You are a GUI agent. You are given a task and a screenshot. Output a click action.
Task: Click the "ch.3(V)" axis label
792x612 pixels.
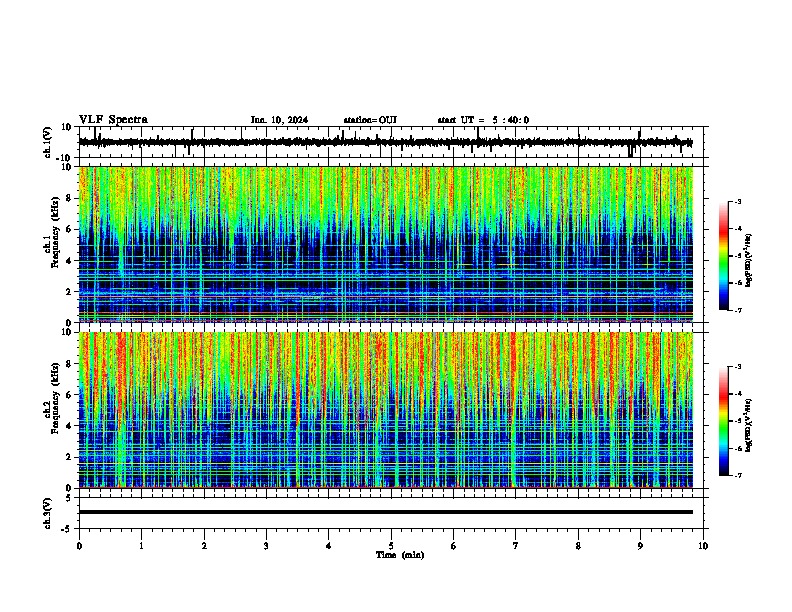47,514
